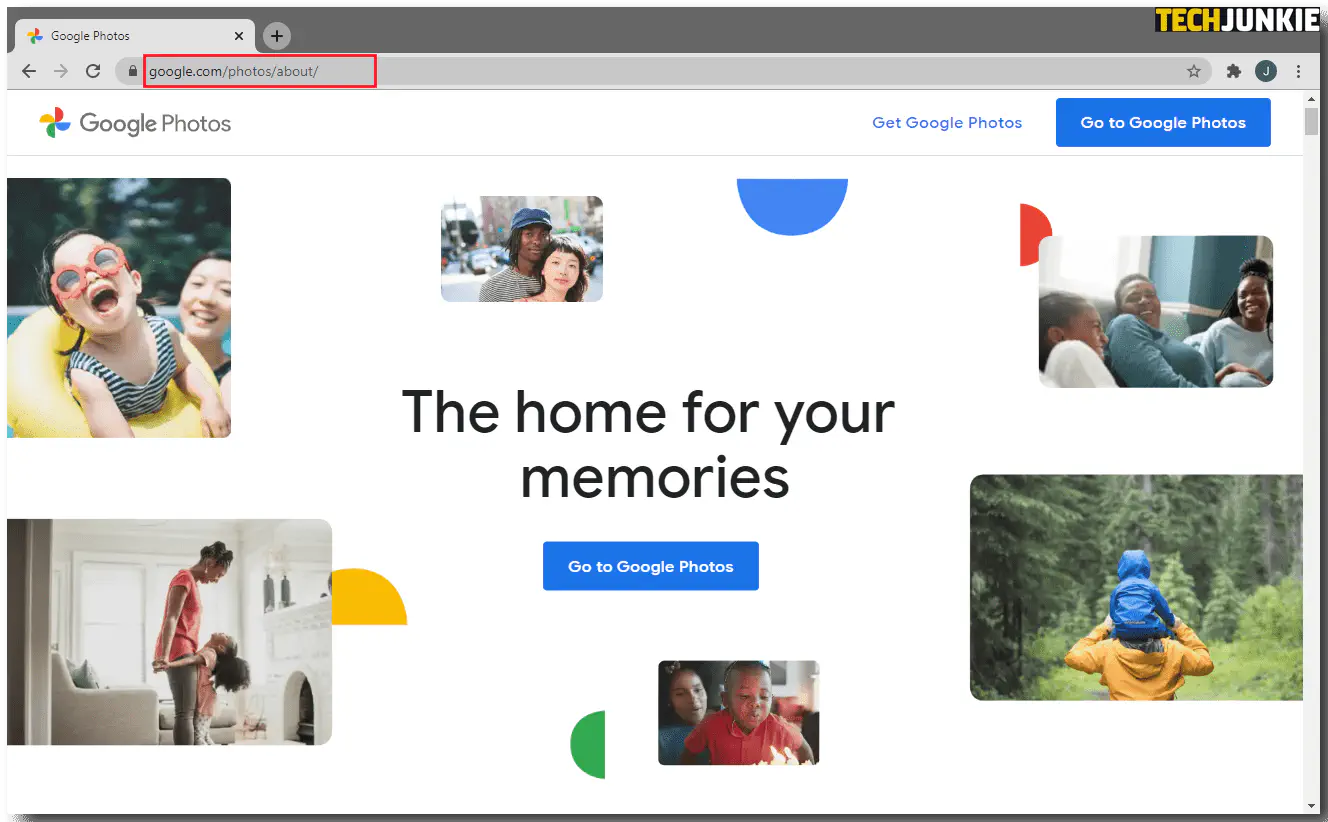Click the 'The home for your memories' headline
The image size is (1328, 822).
tap(649, 444)
